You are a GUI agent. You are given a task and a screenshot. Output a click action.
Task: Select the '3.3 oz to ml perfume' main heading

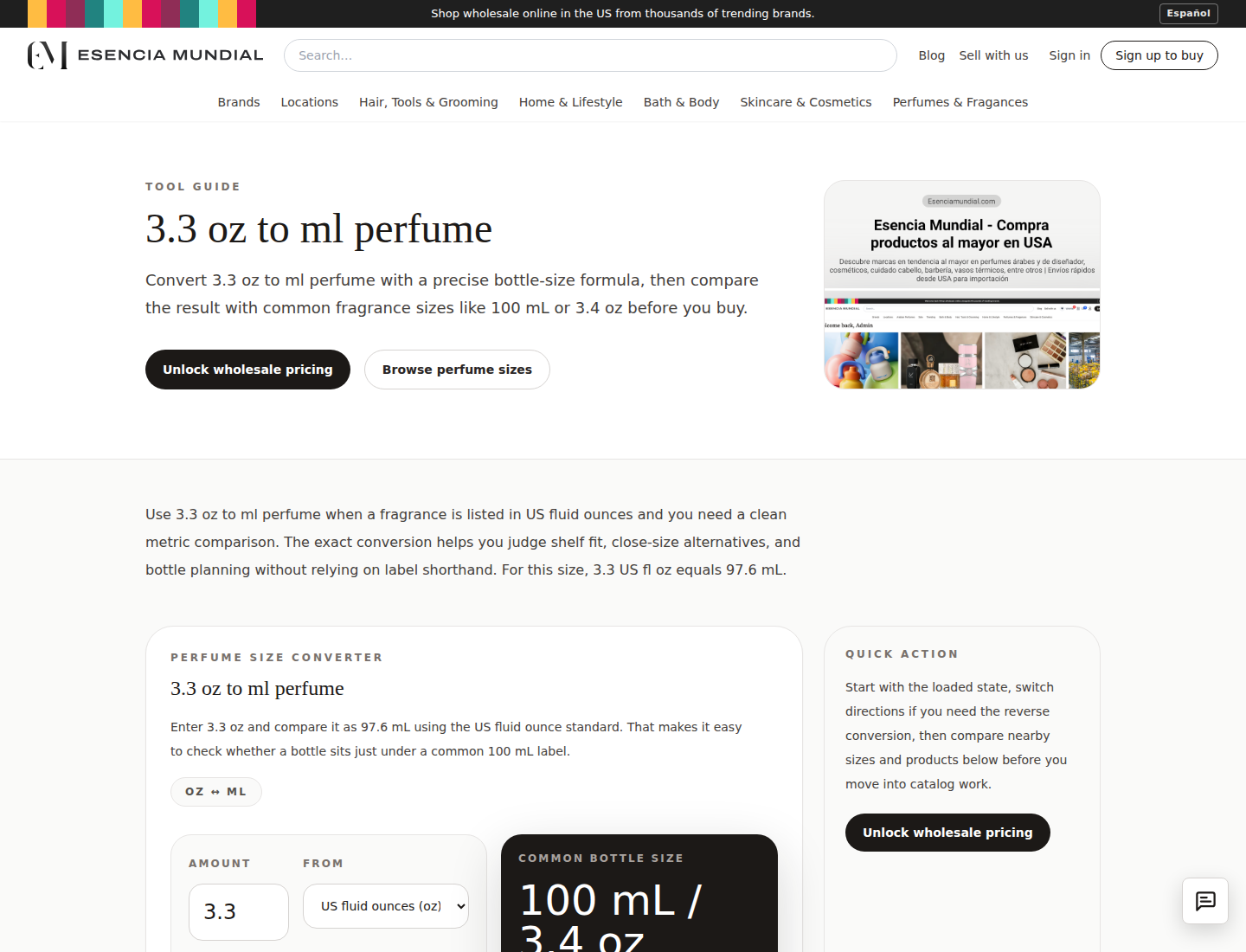318,229
